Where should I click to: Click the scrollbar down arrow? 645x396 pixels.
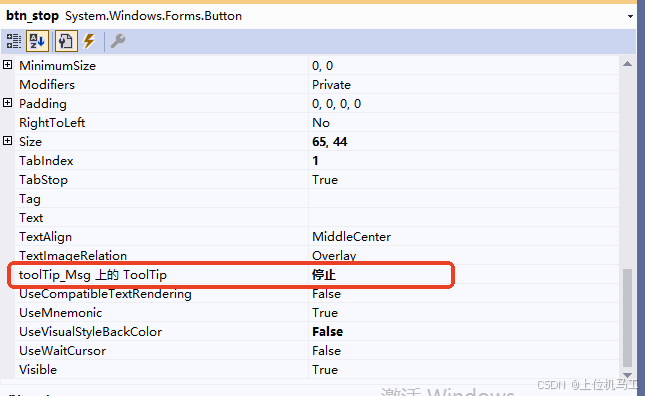pos(627,375)
